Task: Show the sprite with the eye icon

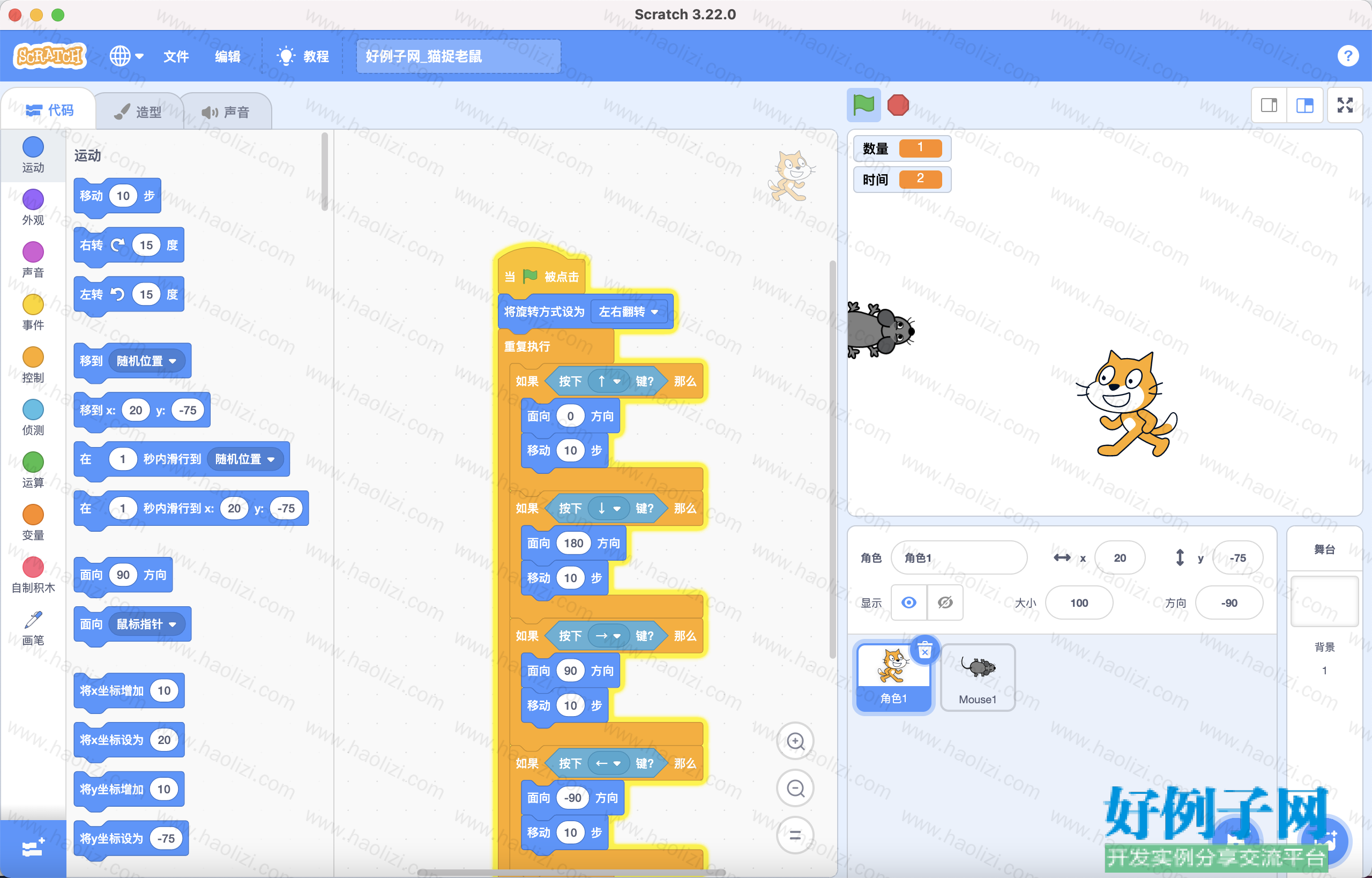Action: point(909,602)
